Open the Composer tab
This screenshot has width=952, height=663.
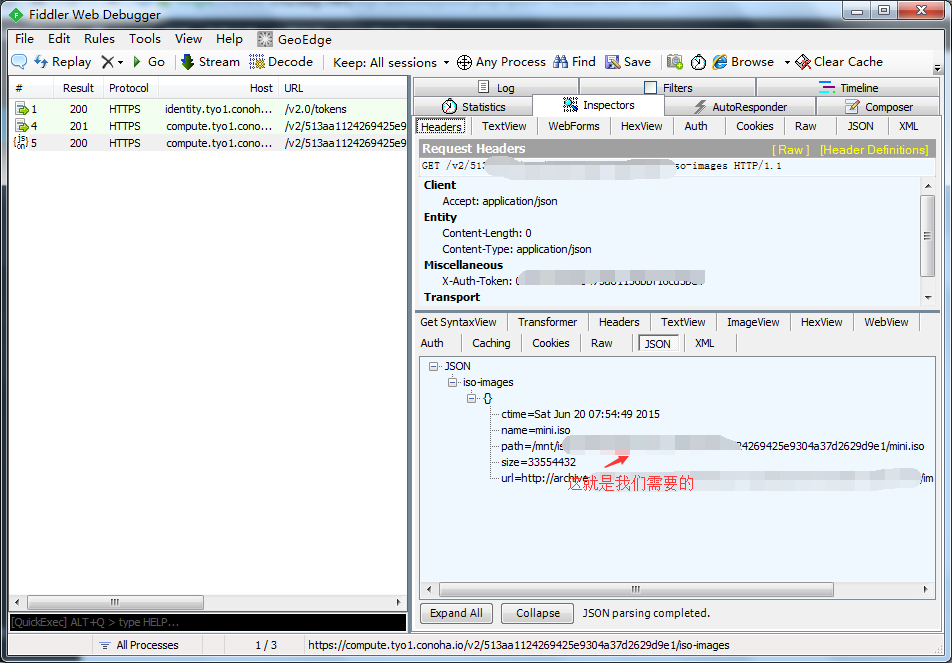(878, 107)
